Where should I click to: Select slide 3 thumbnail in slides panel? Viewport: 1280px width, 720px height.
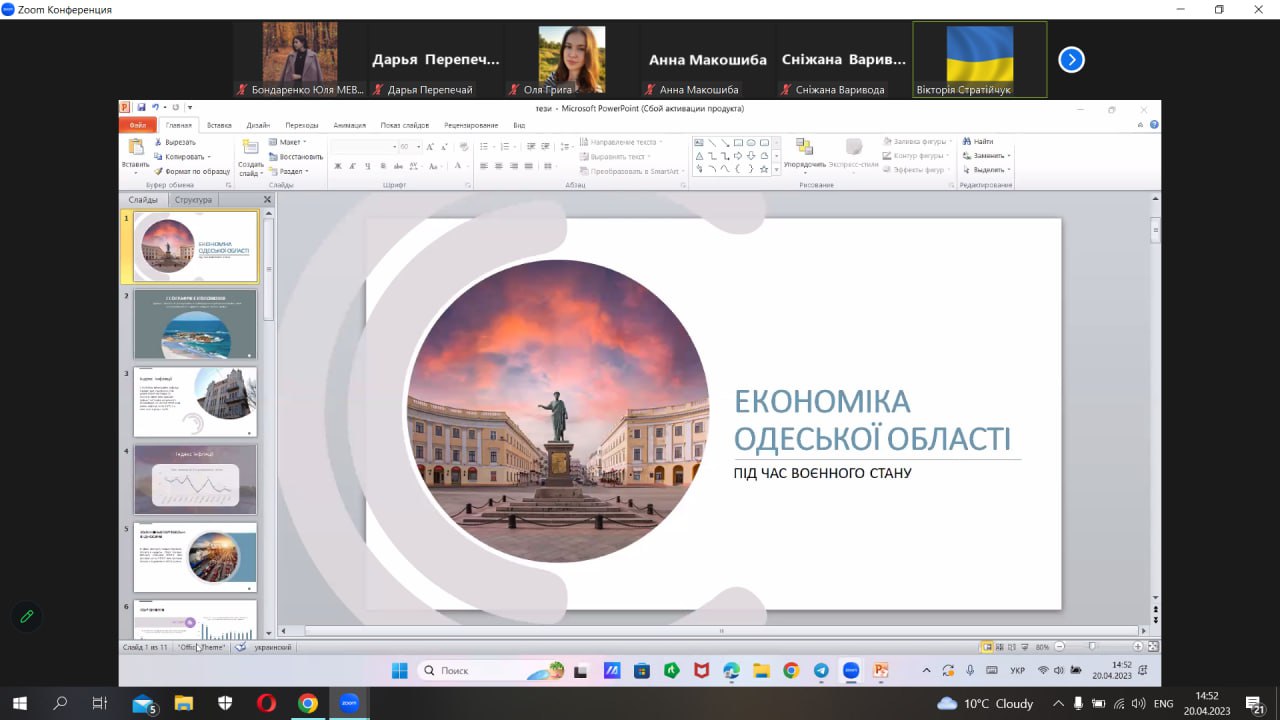(195, 401)
